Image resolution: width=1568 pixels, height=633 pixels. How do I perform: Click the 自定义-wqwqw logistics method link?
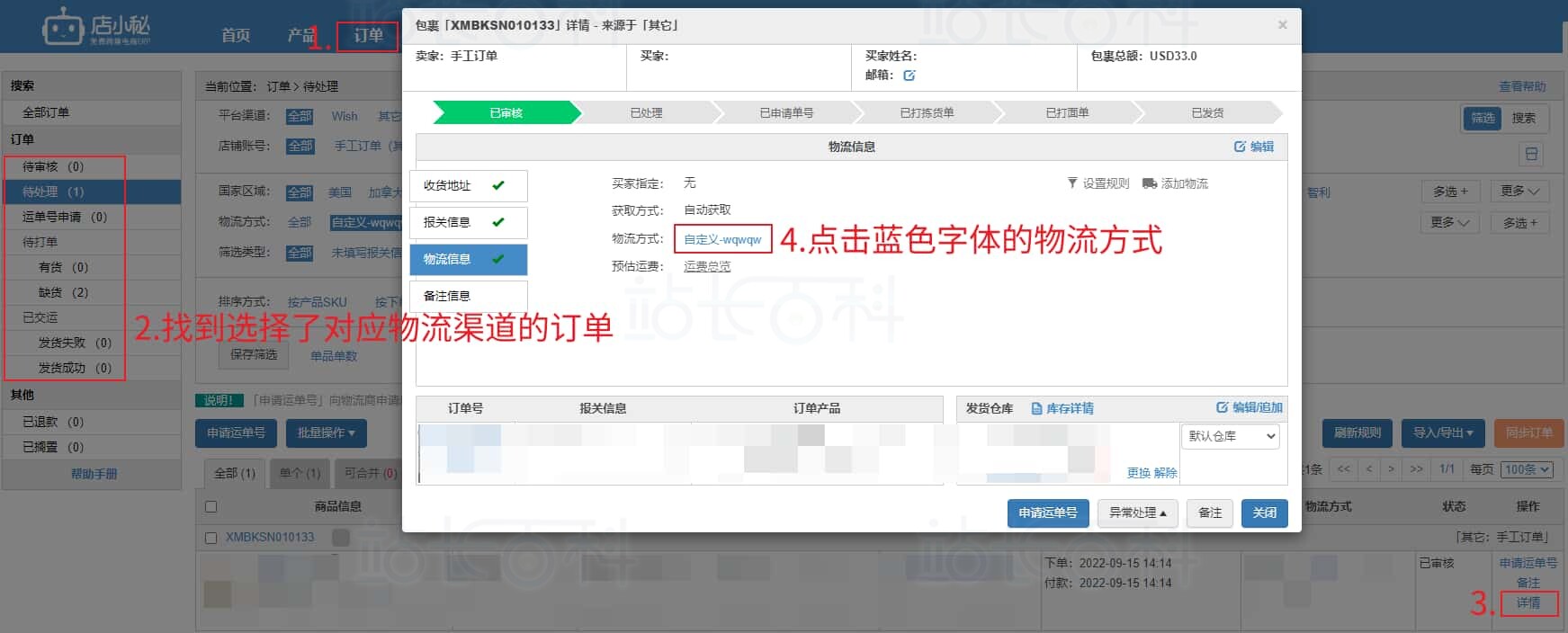pos(722,239)
